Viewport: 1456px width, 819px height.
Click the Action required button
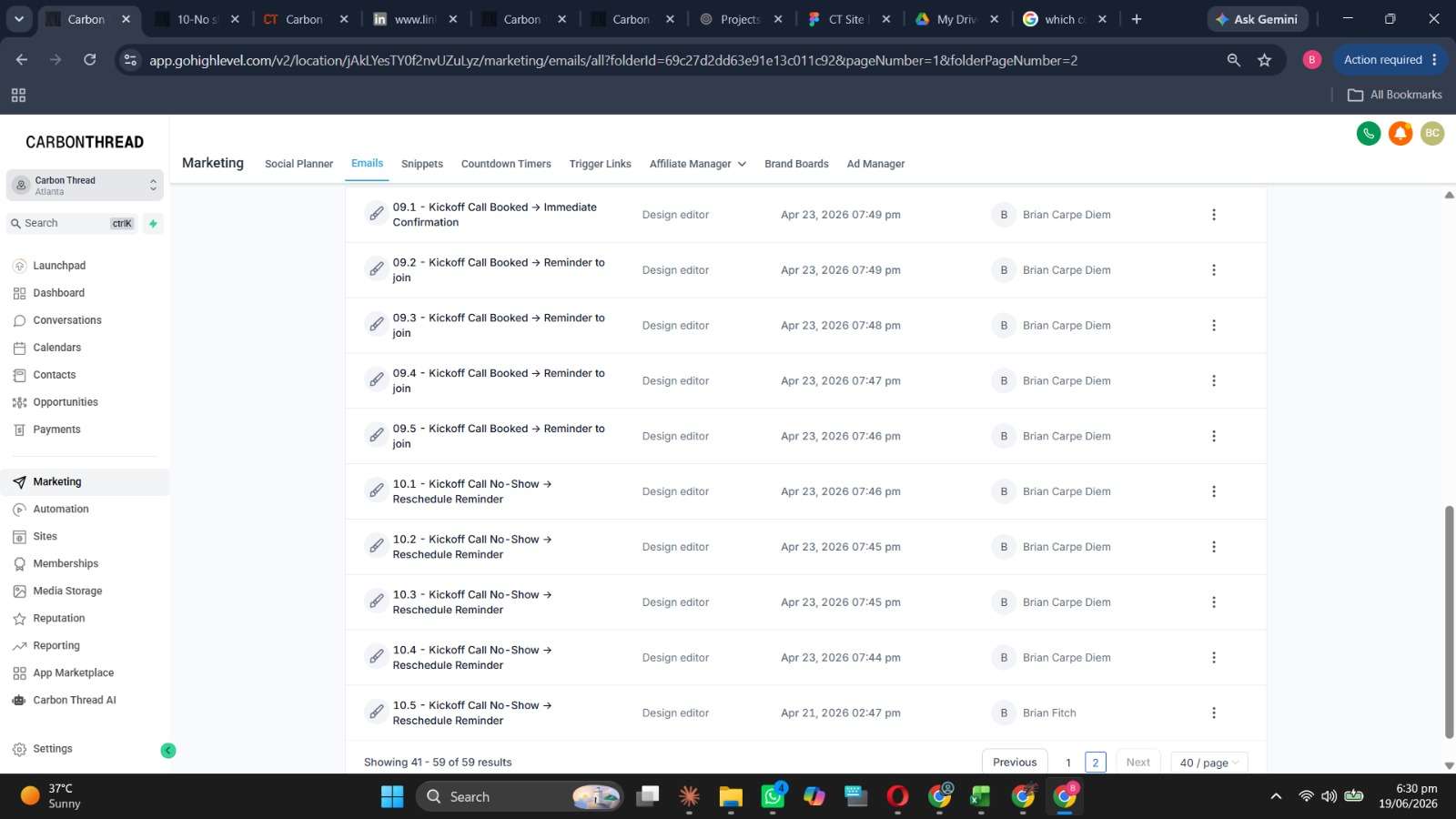[x=1390, y=60]
